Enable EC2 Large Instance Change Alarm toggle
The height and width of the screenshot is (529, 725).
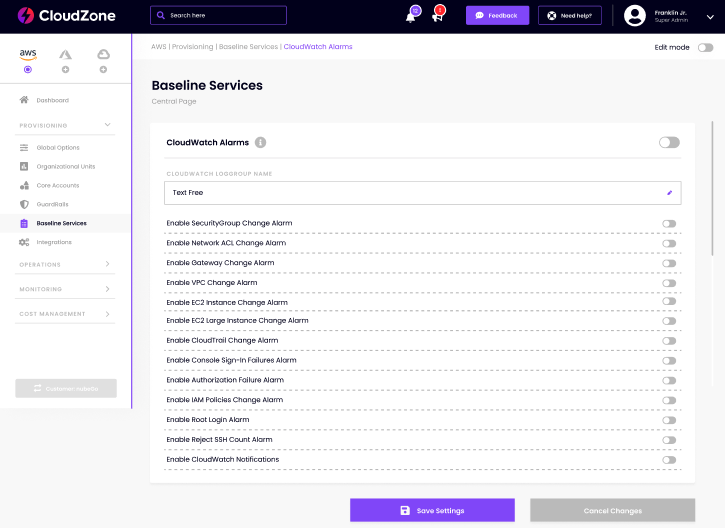(x=669, y=321)
